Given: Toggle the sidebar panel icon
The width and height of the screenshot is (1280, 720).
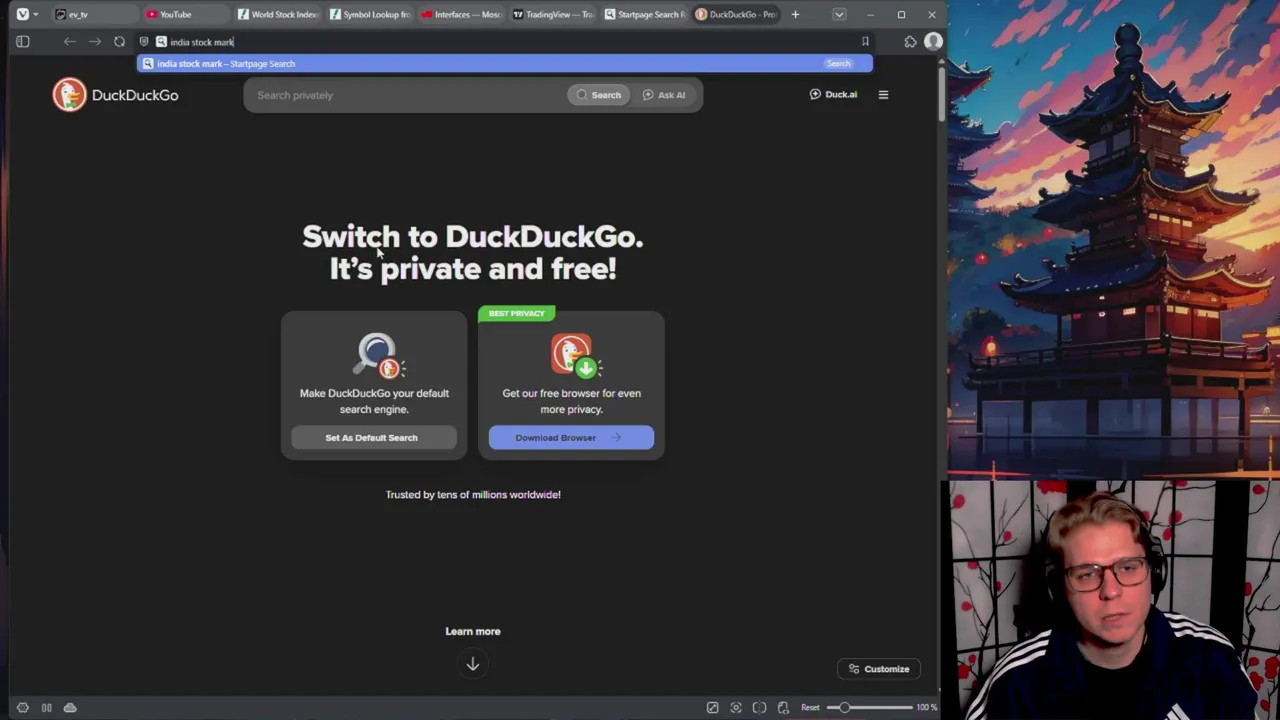Looking at the screenshot, I should tap(23, 42).
